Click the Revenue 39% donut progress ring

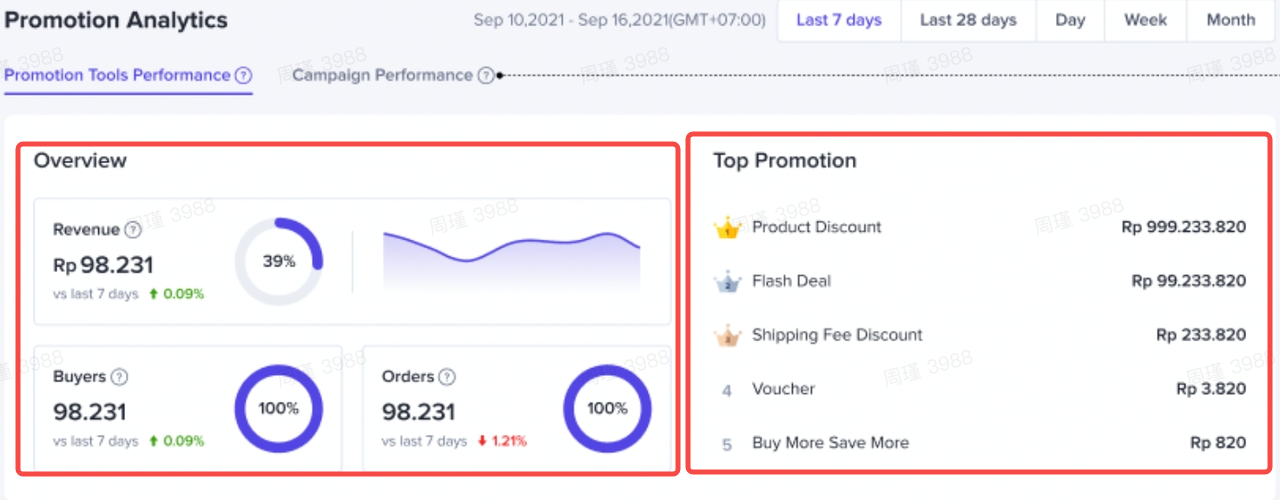click(279, 262)
